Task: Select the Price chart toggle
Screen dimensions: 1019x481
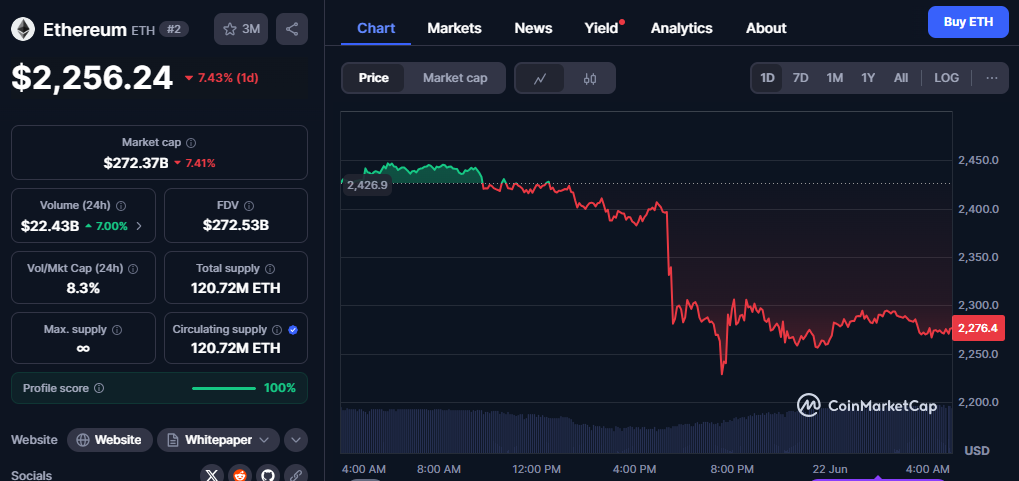Action: tap(374, 78)
